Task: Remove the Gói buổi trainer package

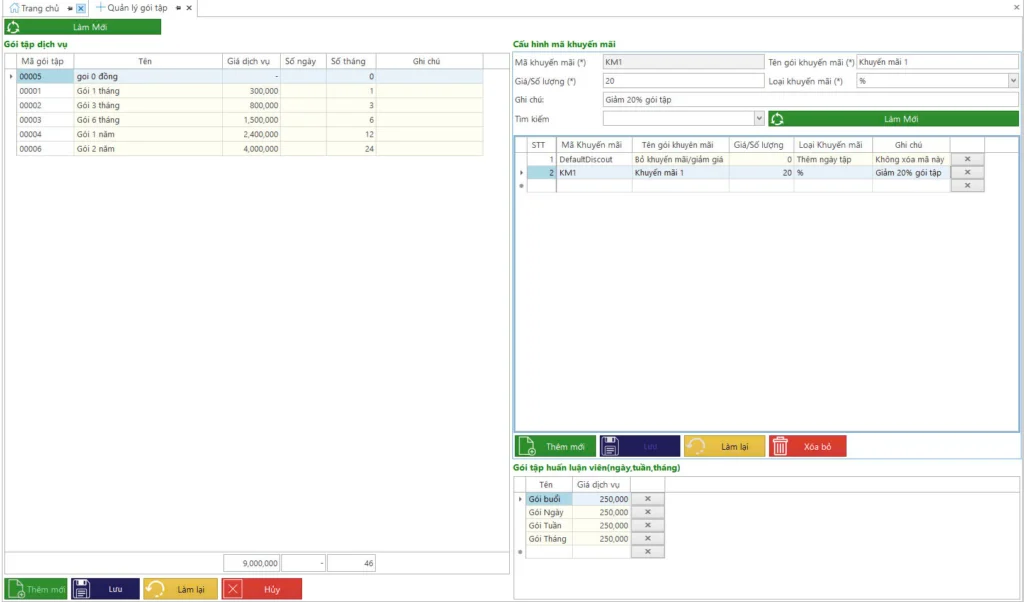Action: tap(648, 499)
